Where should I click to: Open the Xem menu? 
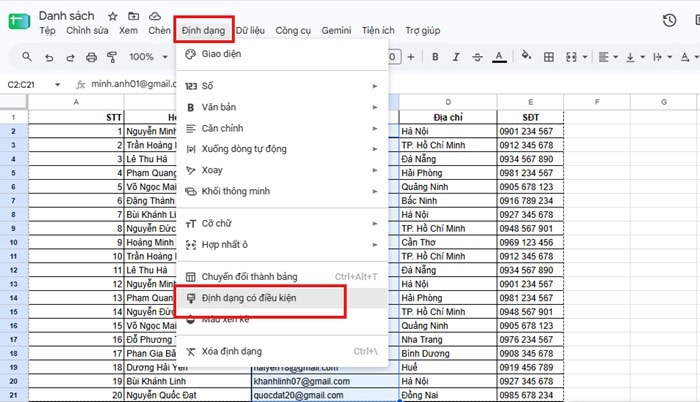(128, 30)
